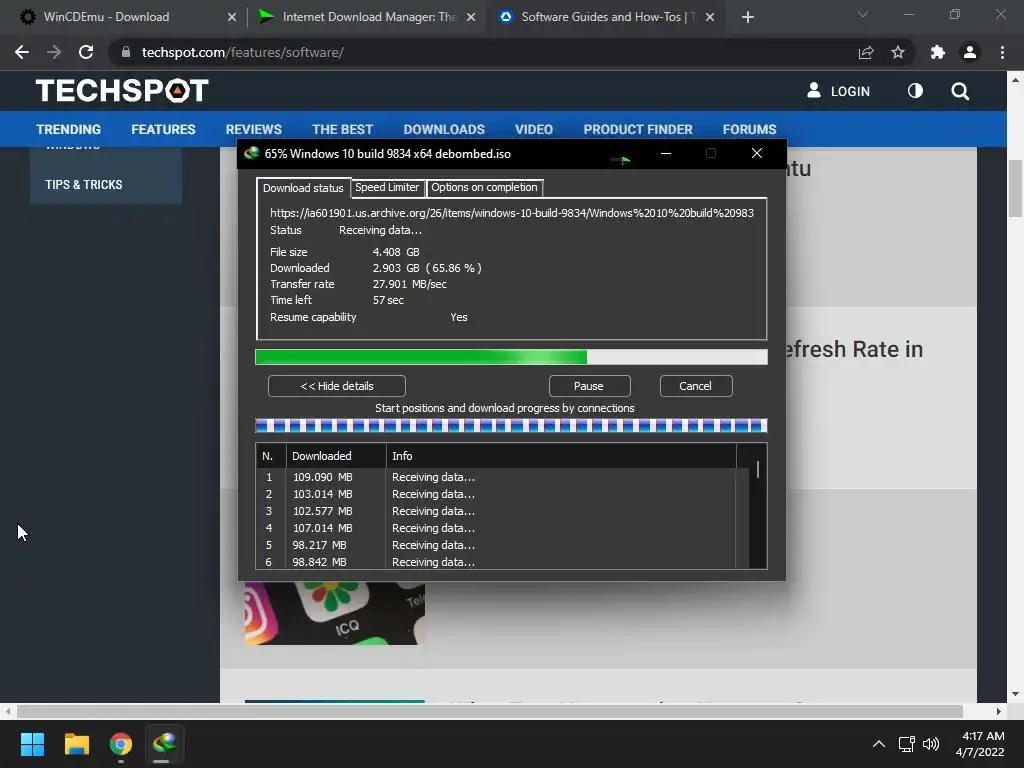Screen dimensions: 1024x768
Task: Select connection row 1 with 109.090 MB
Action: click(x=496, y=477)
